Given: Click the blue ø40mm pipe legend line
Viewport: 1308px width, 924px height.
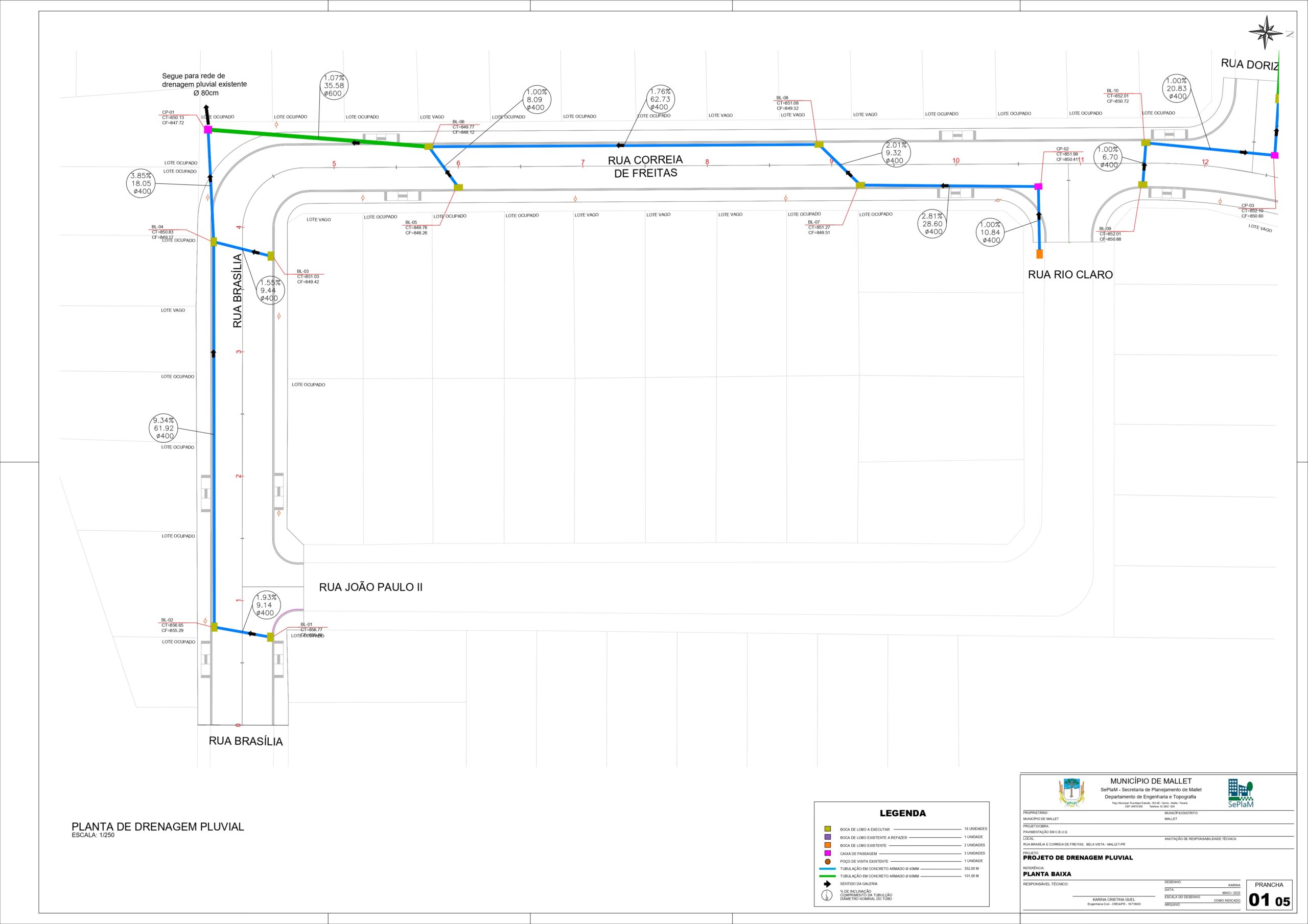Looking at the screenshot, I should tap(827, 869).
